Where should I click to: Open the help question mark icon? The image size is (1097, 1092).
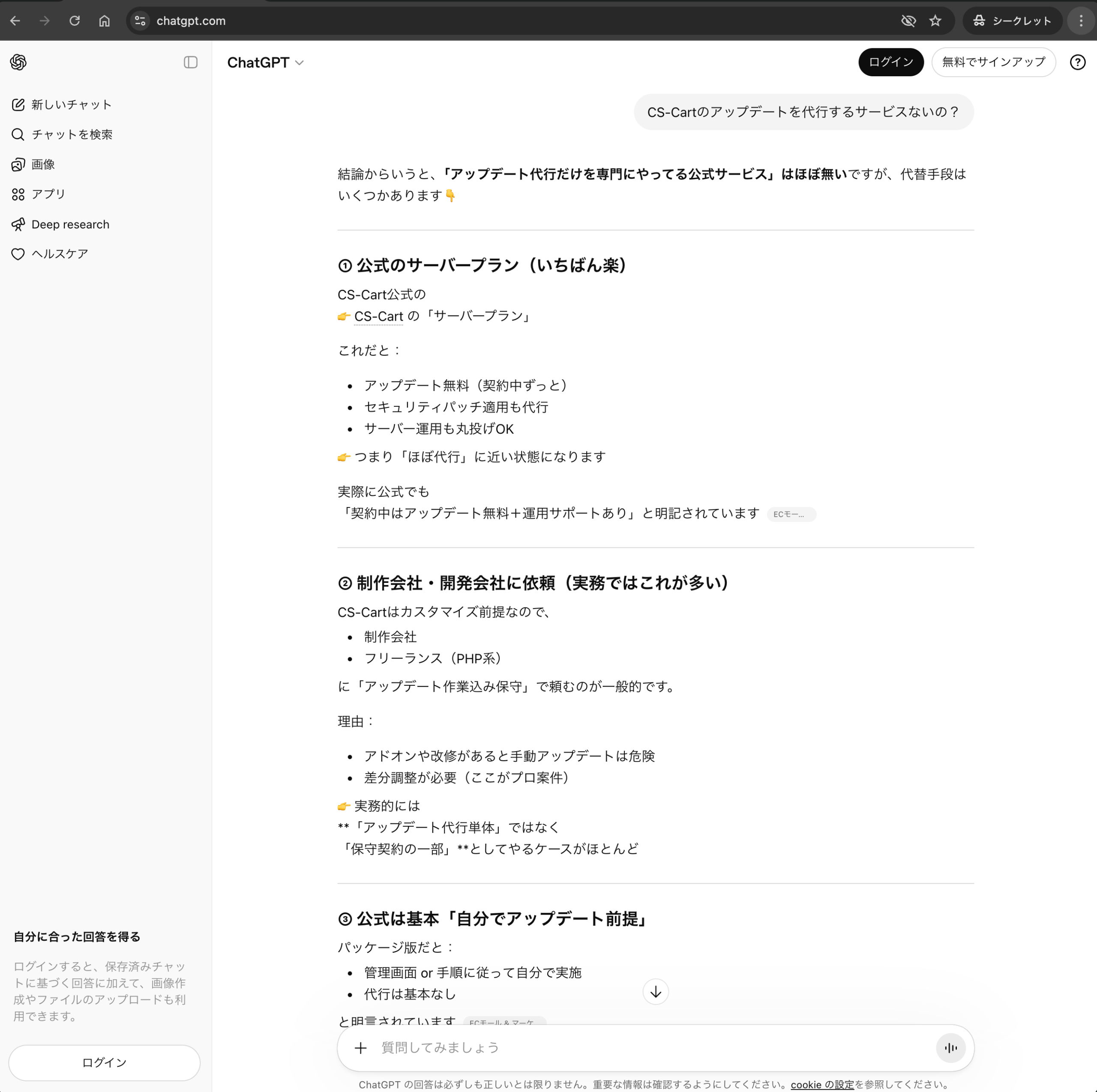(1076, 63)
